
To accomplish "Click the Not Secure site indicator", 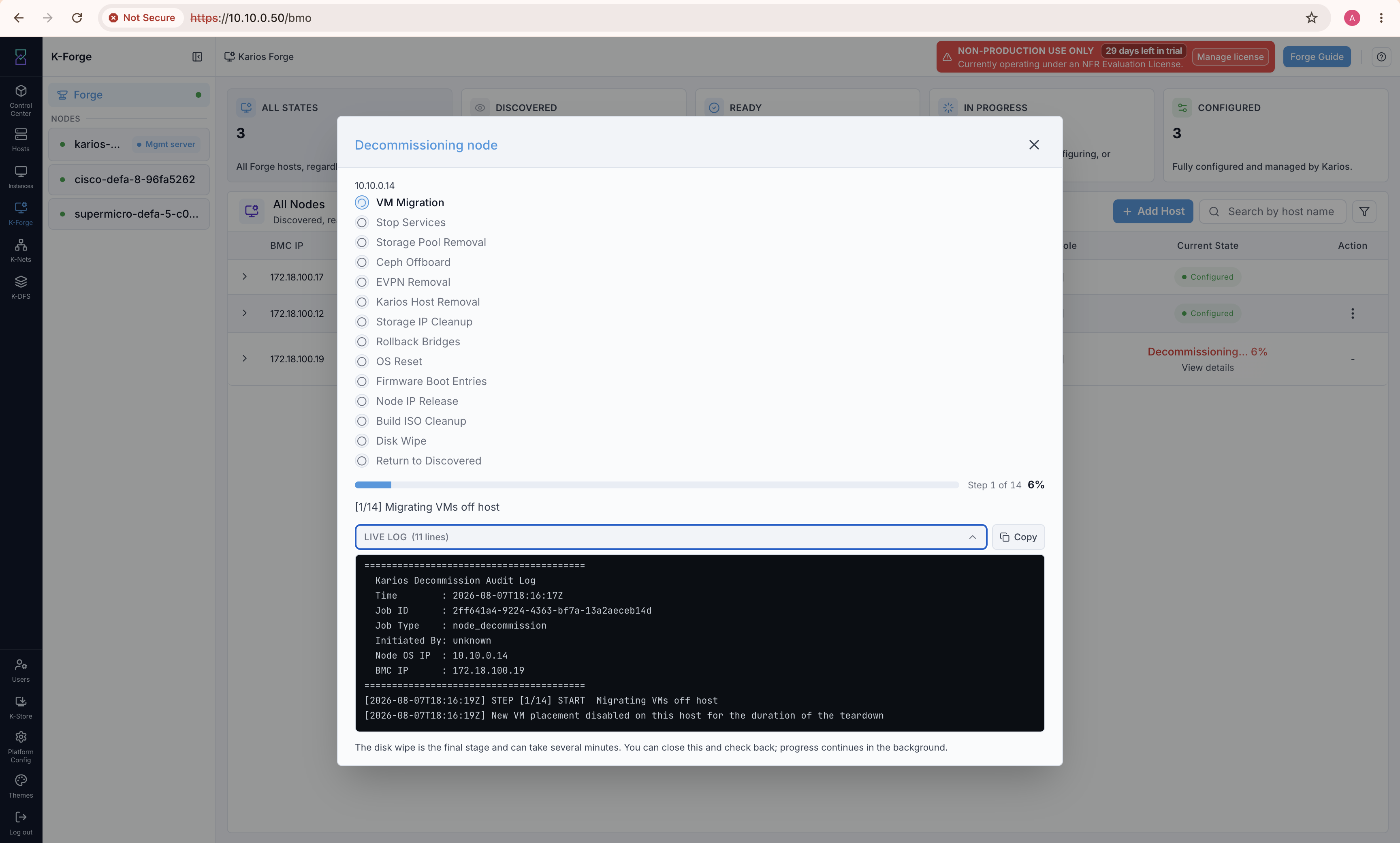I will pos(143,17).
